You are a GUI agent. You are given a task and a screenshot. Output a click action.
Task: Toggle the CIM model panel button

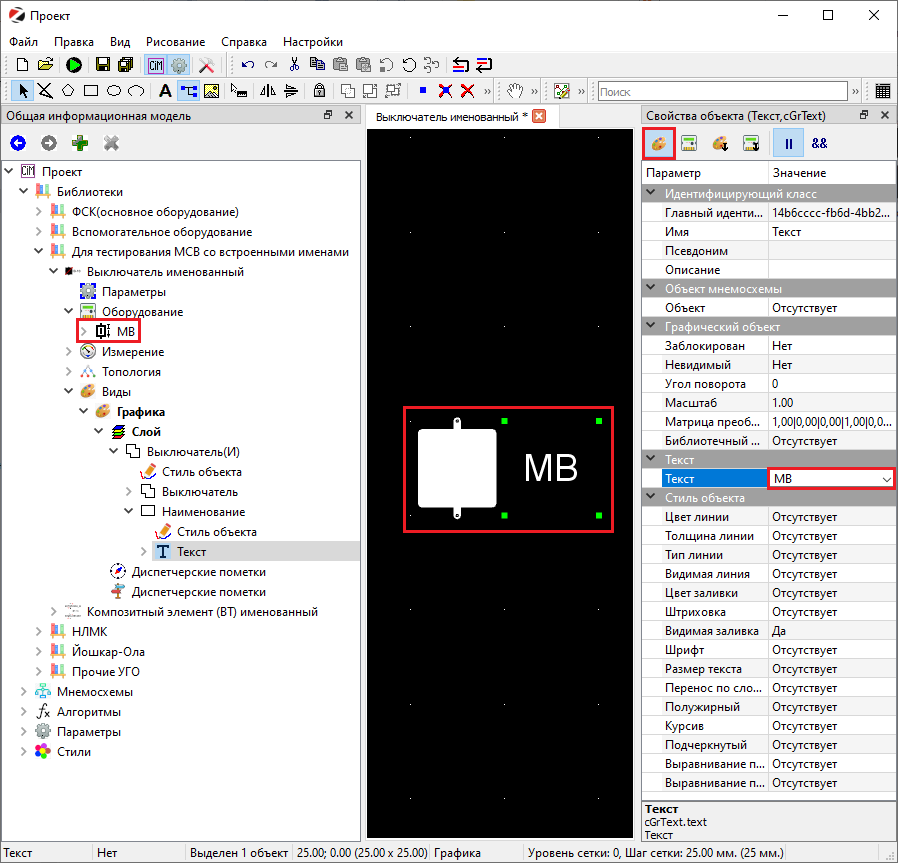click(x=155, y=65)
